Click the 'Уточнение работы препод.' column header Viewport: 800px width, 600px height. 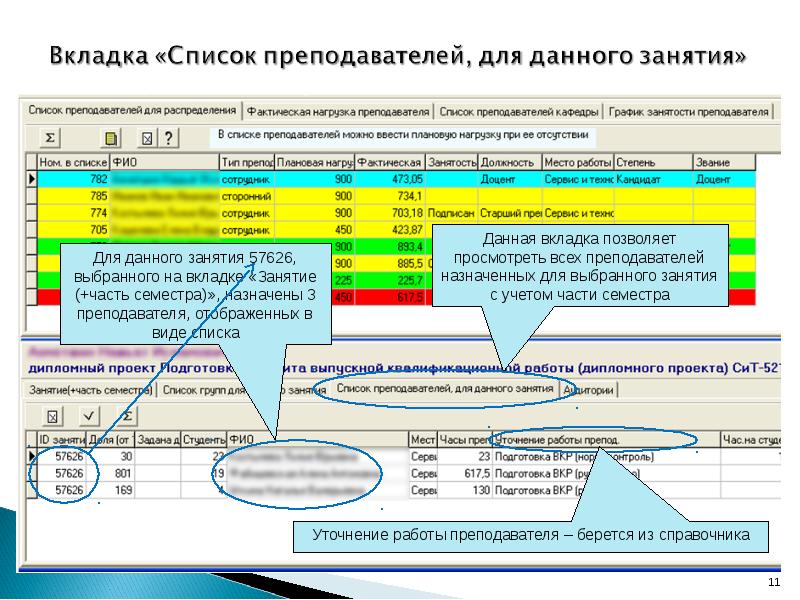(606, 439)
